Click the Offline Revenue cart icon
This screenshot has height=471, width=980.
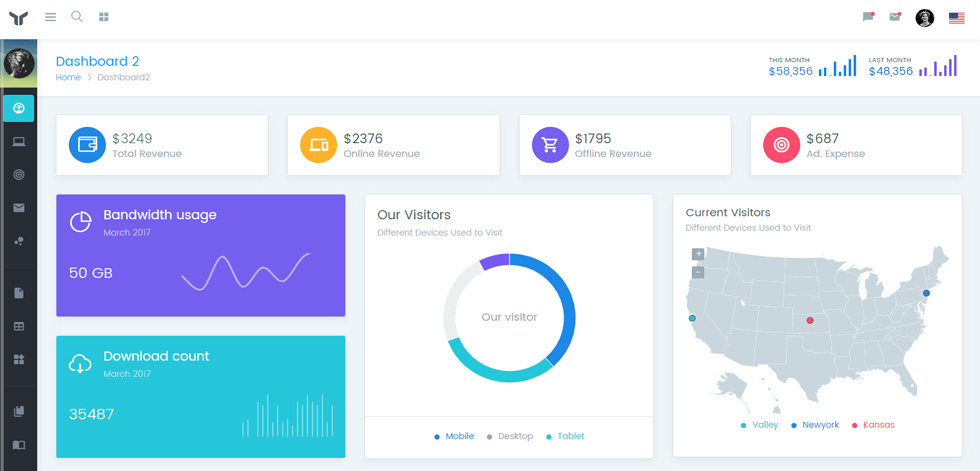tap(550, 145)
